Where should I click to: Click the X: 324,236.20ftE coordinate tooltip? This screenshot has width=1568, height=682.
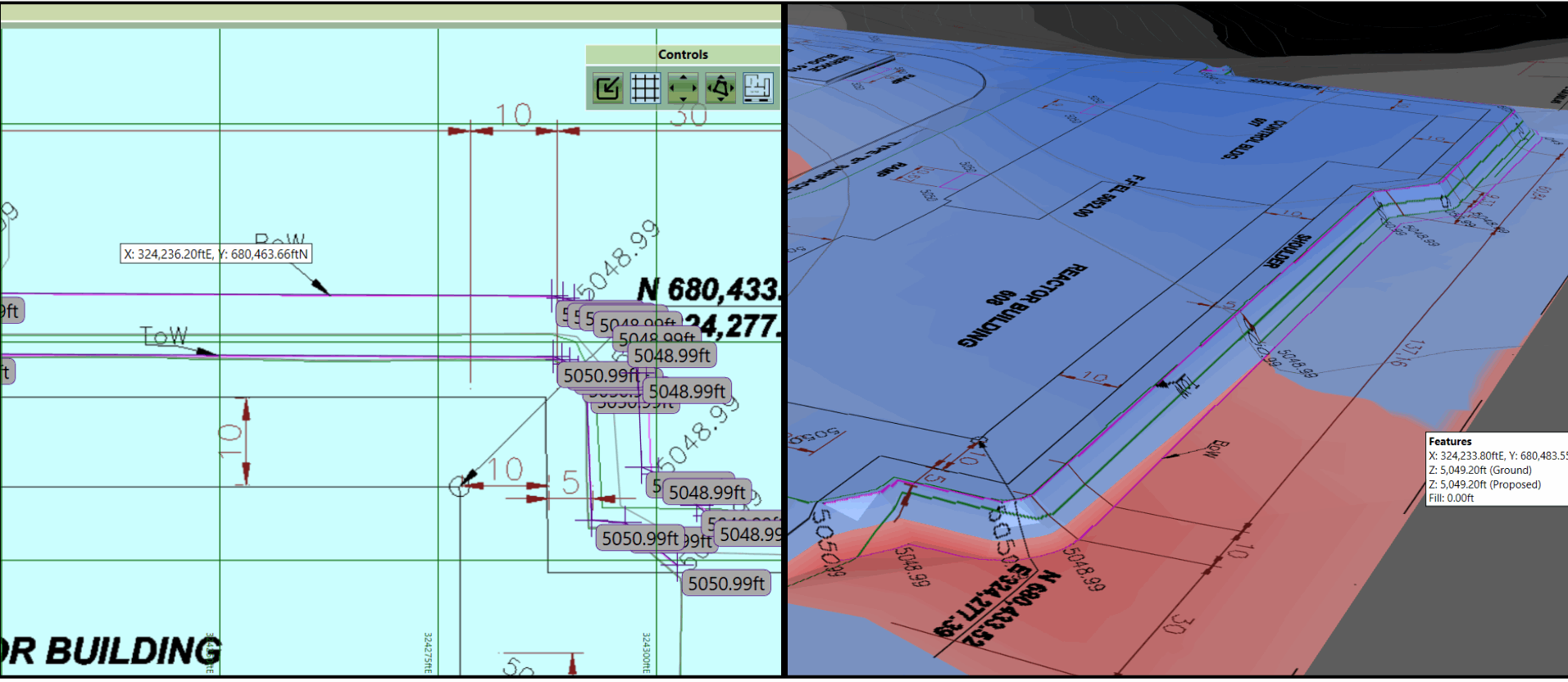216,254
